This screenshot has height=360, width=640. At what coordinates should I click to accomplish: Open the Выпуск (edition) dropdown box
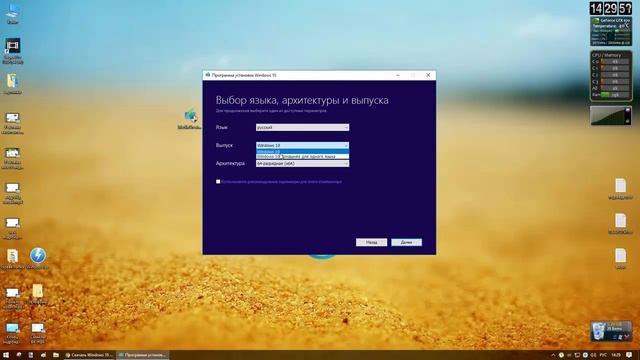click(x=302, y=145)
